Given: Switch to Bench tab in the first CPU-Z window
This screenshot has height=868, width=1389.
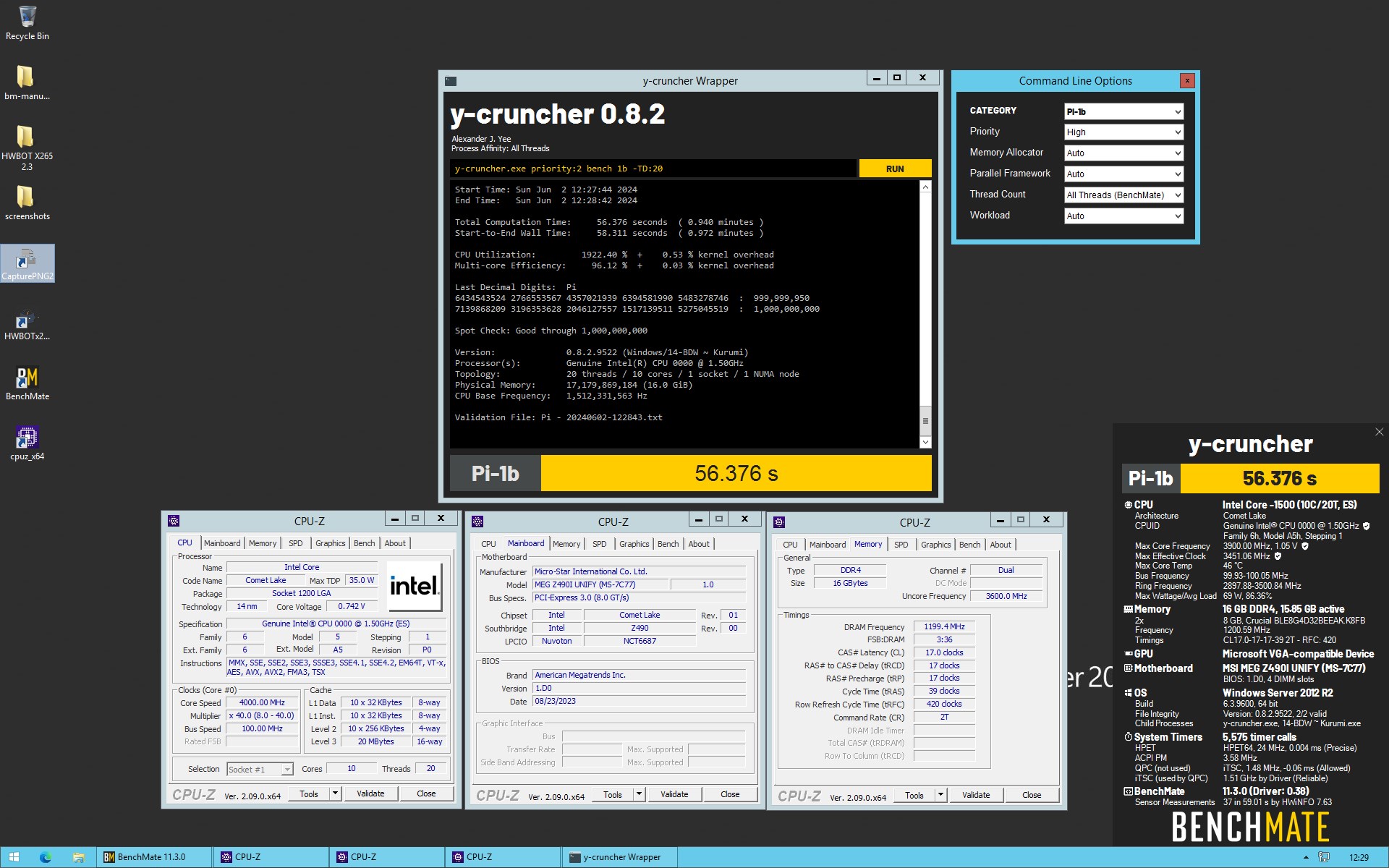Looking at the screenshot, I should [365, 543].
